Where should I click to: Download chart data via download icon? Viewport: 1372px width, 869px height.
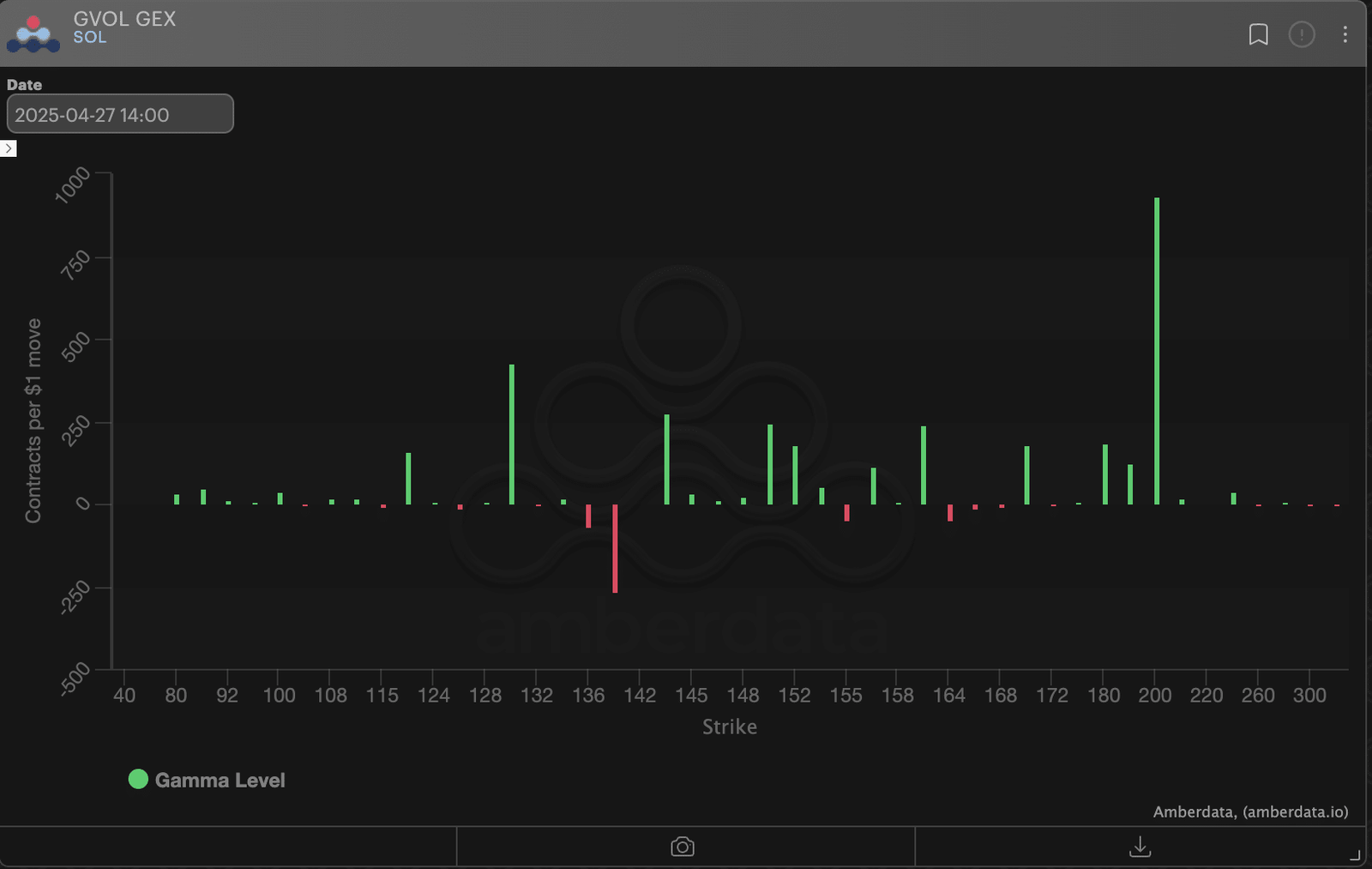1140,847
